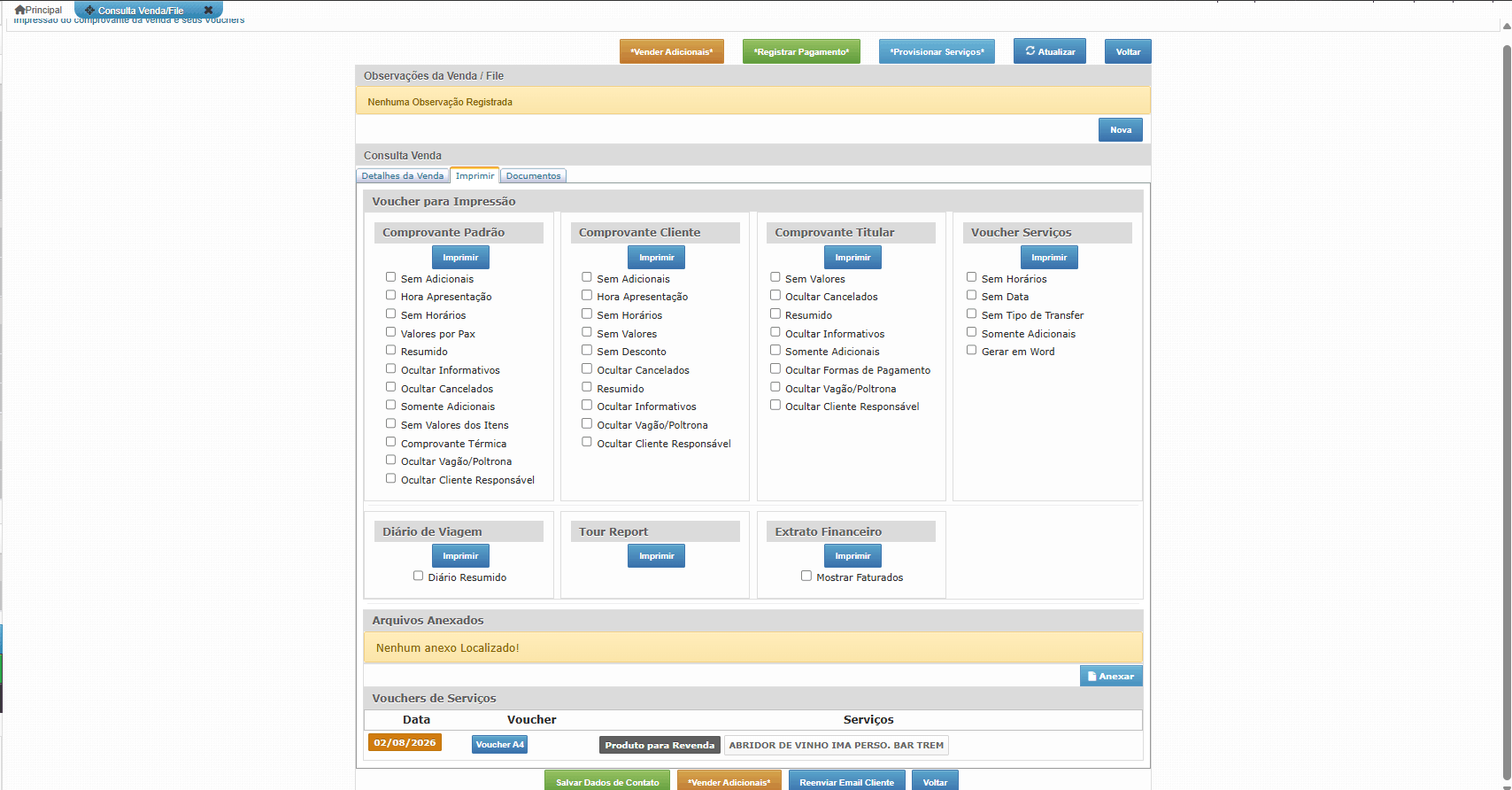Add a new observation with Nova
This screenshot has height=790, width=1512.
[x=1121, y=129]
